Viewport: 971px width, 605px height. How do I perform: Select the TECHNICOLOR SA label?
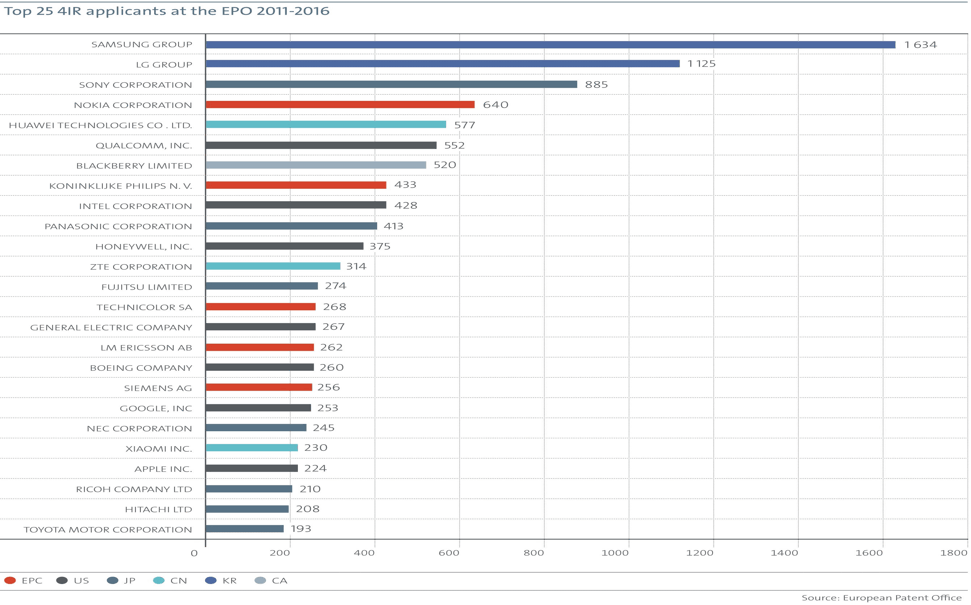pyautogui.click(x=144, y=307)
